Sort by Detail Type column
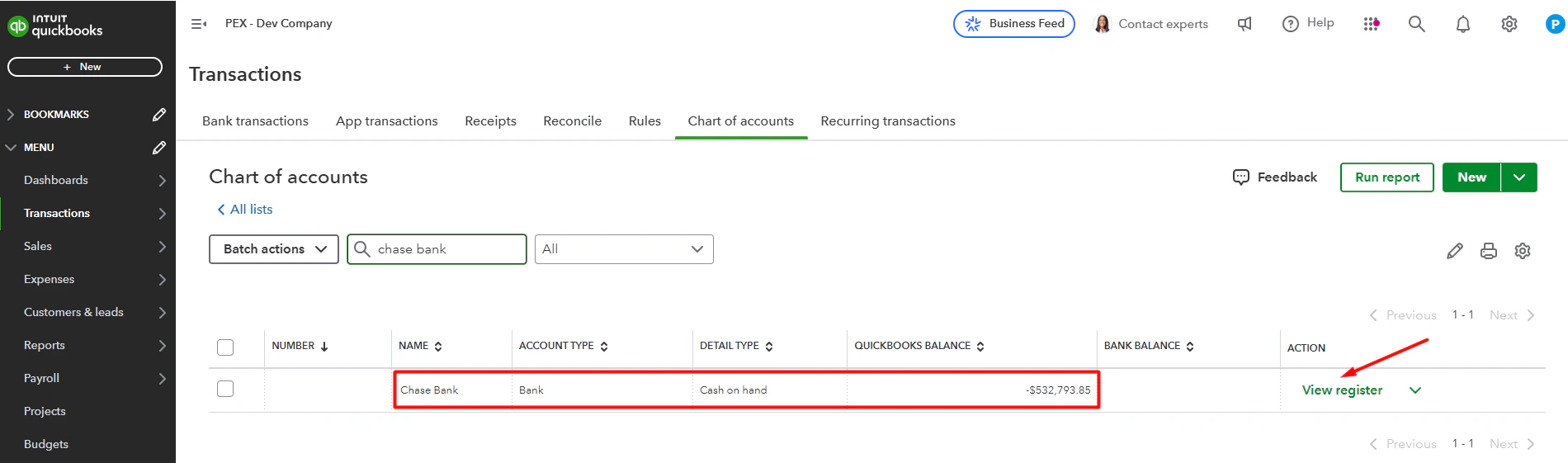1568x463 pixels. pos(769,347)
